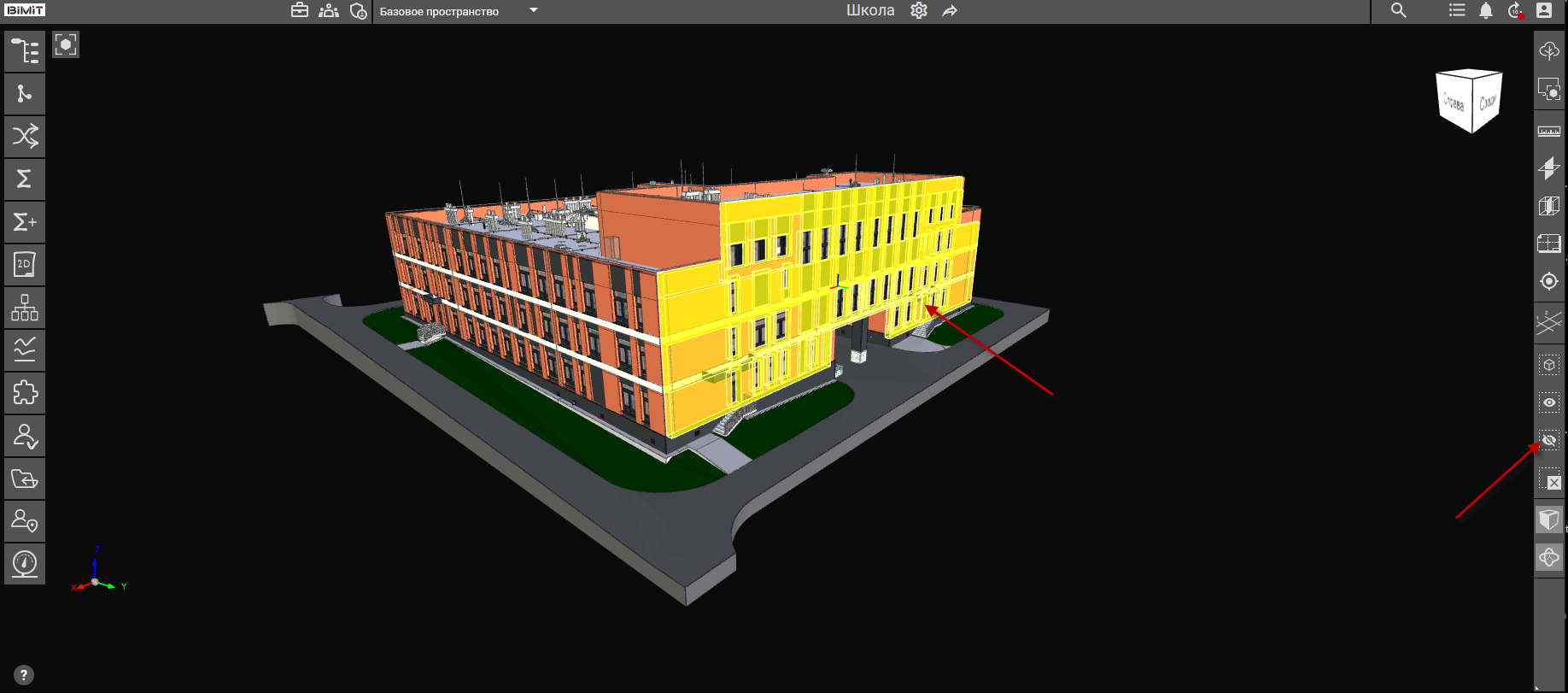Expand the Базовое пространство dropdown

click(534, 11)
